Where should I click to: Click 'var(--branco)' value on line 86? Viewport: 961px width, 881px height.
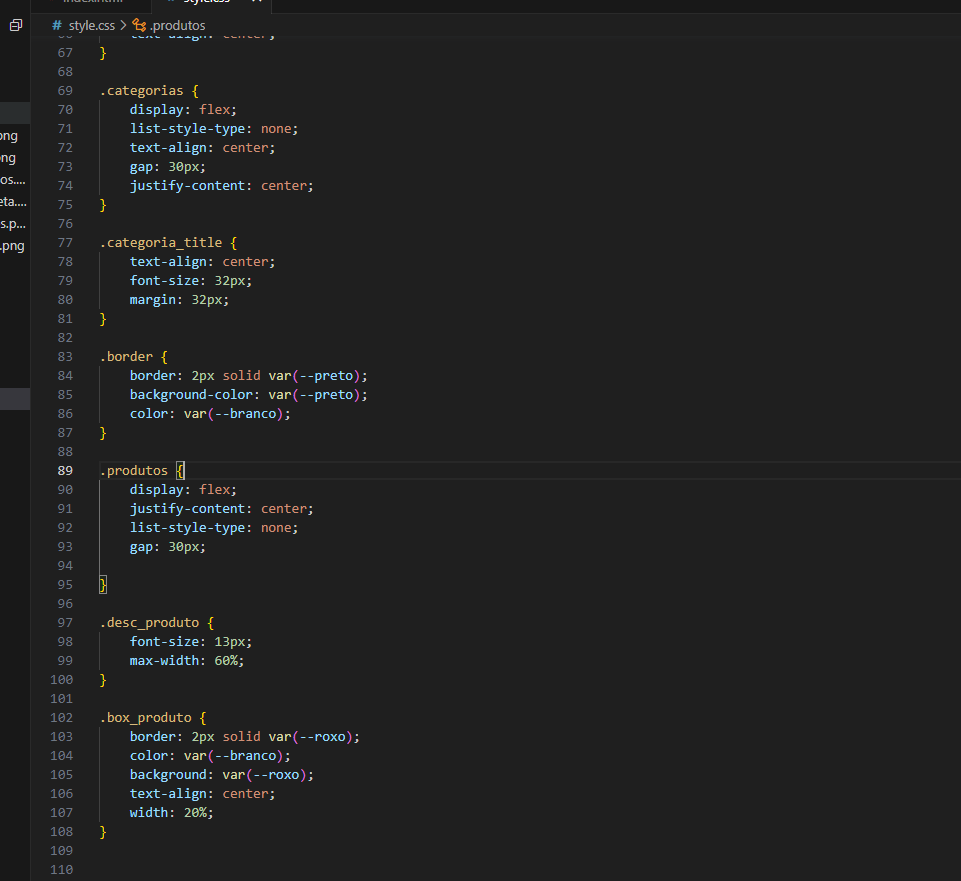pyautogui.click(x=234, y=414)
